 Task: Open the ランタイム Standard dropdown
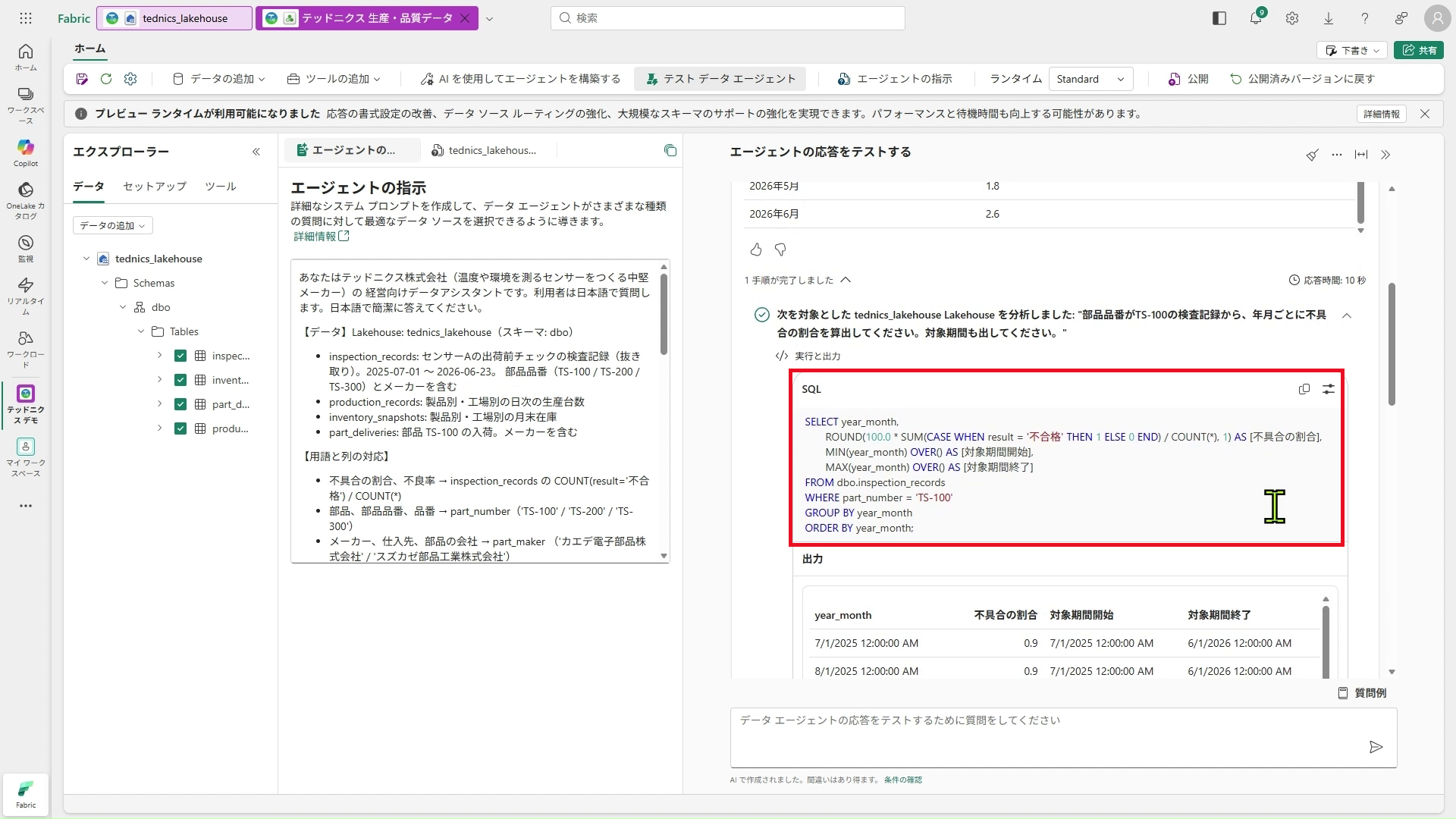tap(1090, 79)
